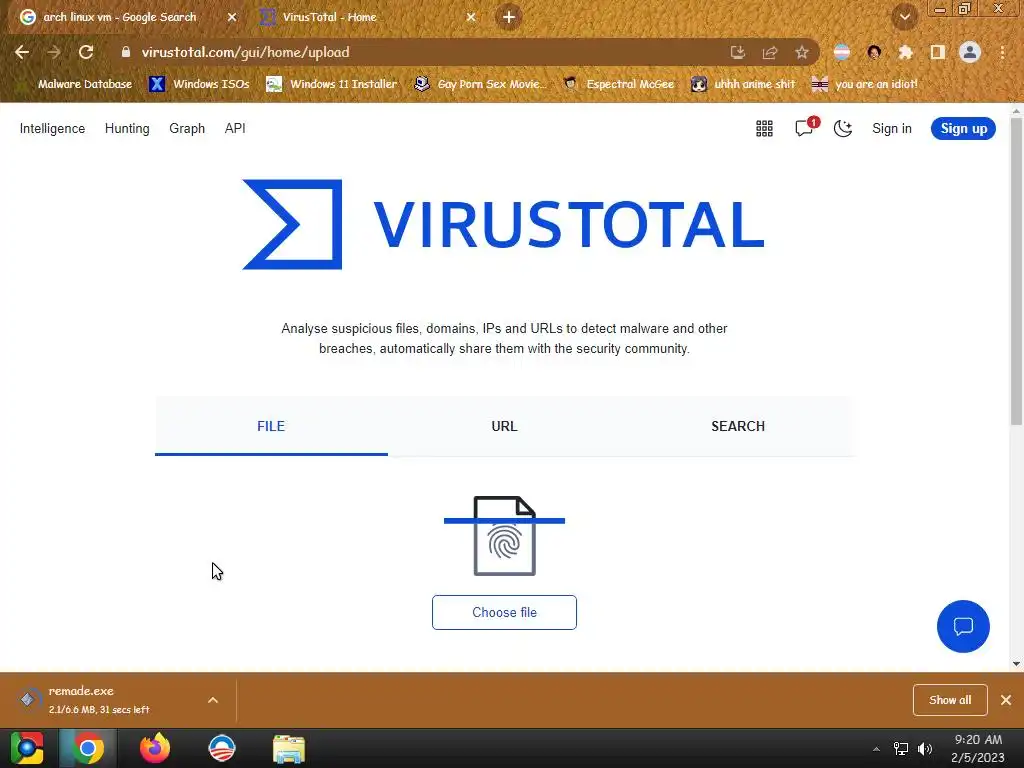Click Show all downloads button

pyautogui.click(x=950, y=700)
